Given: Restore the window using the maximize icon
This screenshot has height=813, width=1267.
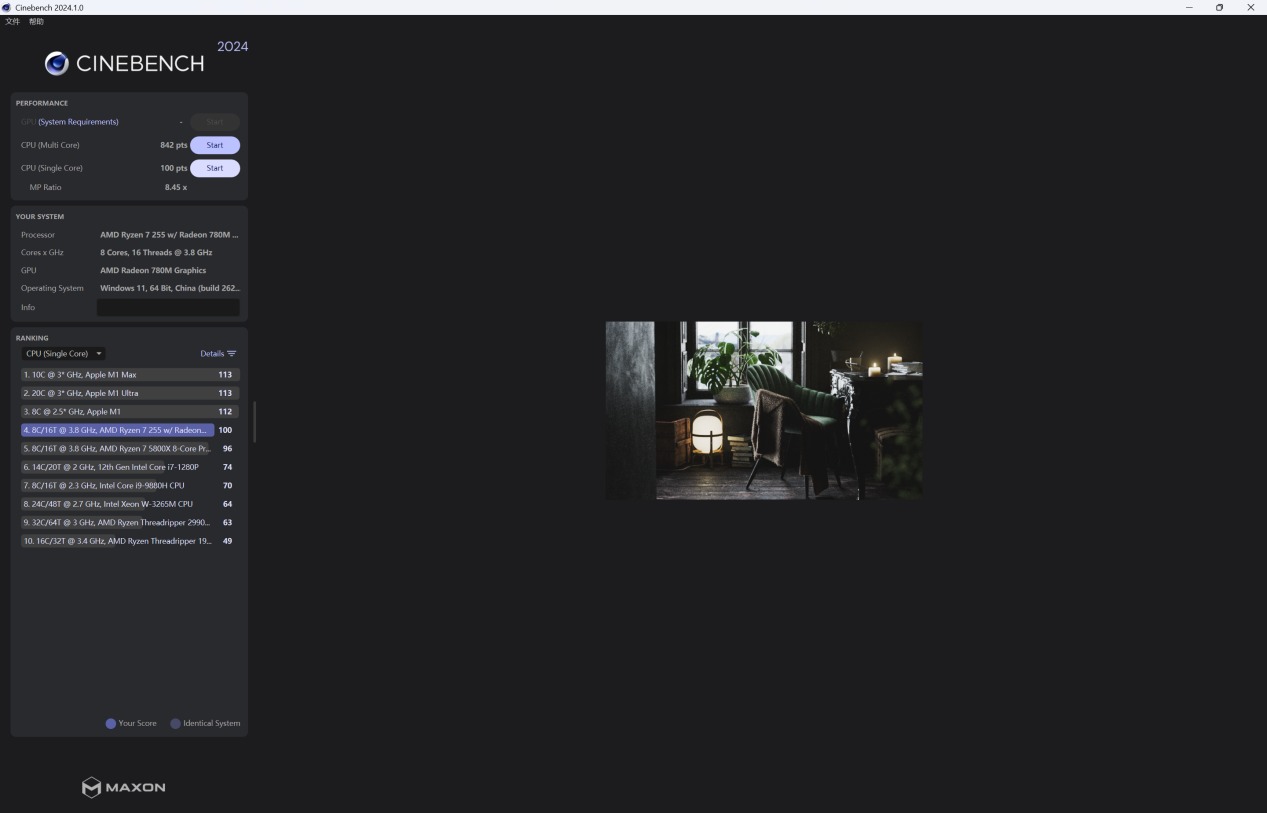Looking at the screenshot, I should point(1219,7).
